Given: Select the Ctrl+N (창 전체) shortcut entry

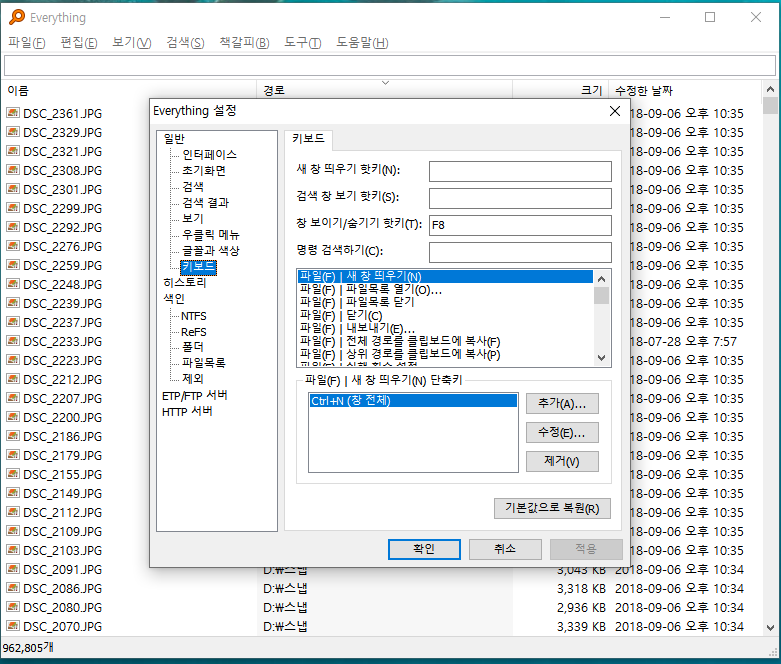Looking at the screenshot, I should click(413, 400).
